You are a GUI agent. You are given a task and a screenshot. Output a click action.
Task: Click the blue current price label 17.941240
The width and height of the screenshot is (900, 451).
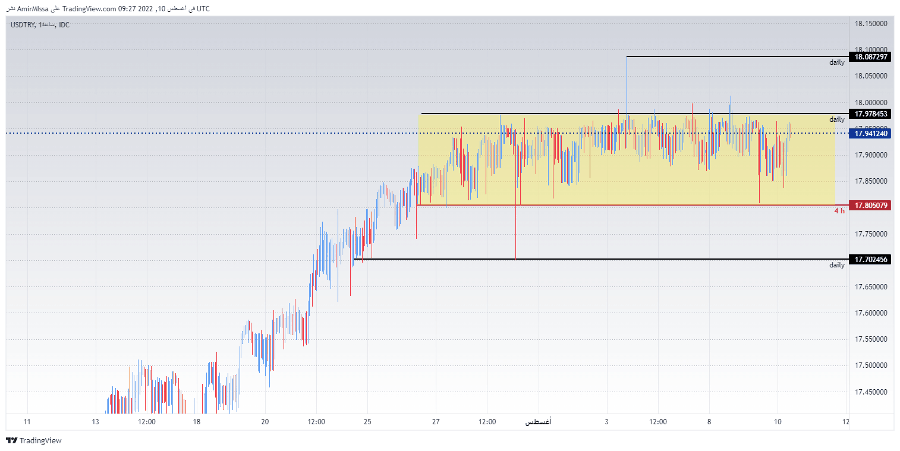point(871,133)
